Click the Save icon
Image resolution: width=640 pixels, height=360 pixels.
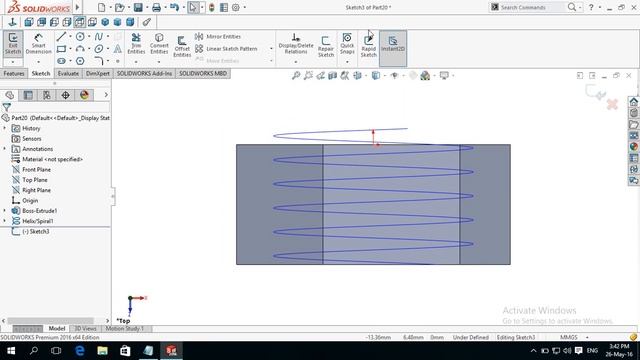(x=138, y=7)
